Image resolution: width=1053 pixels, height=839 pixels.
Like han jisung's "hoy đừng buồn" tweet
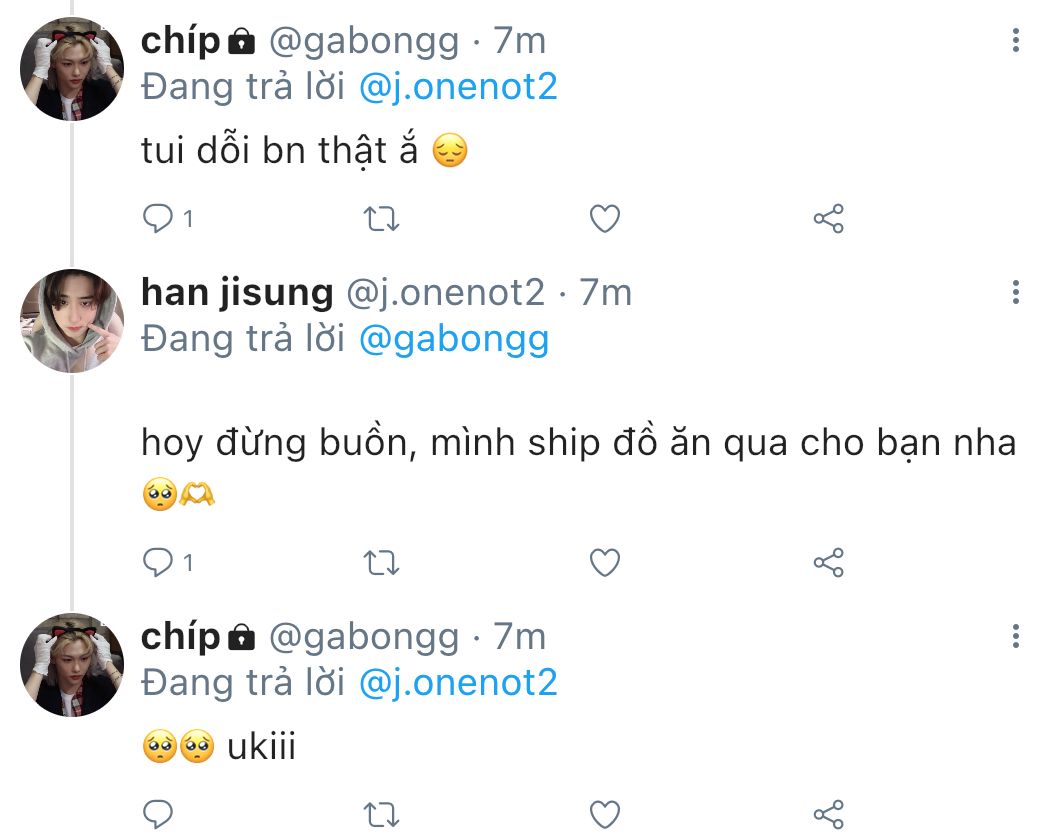(604, 562)
